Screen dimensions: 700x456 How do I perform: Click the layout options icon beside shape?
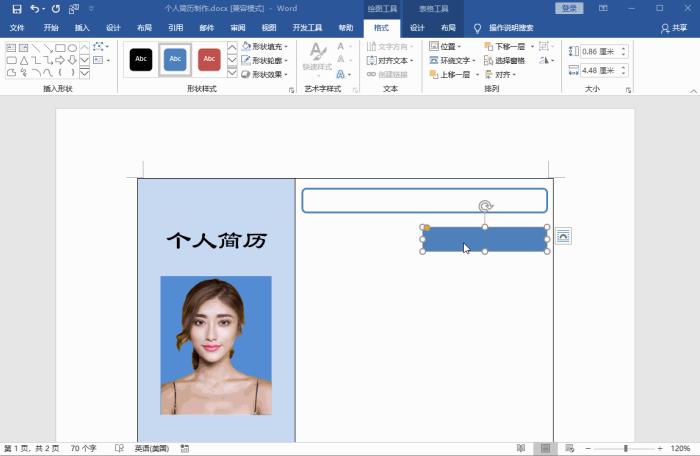pyautogui.click(x=563, y=236)
